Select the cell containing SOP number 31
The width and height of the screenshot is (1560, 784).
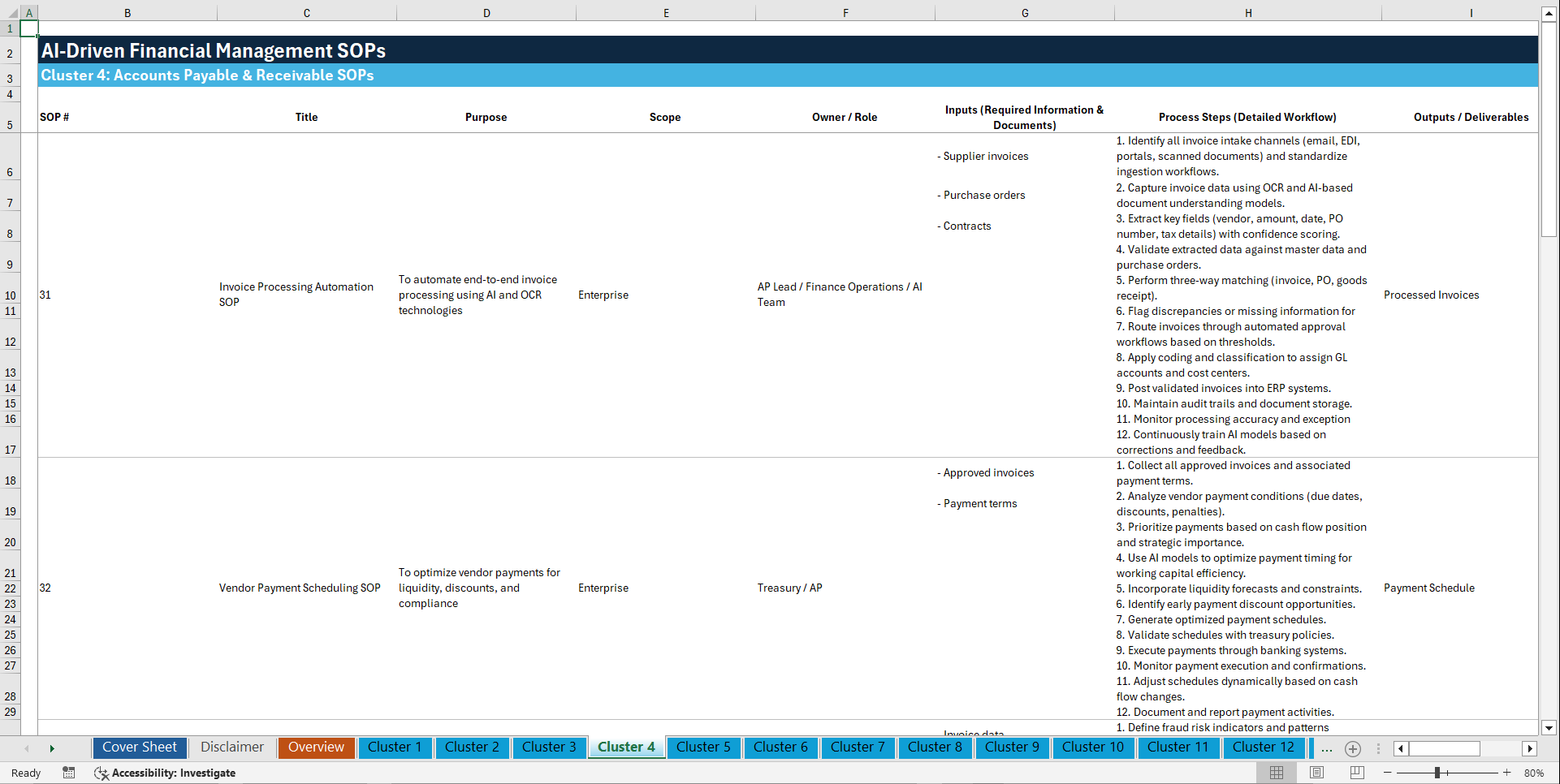tap(126, 295)
